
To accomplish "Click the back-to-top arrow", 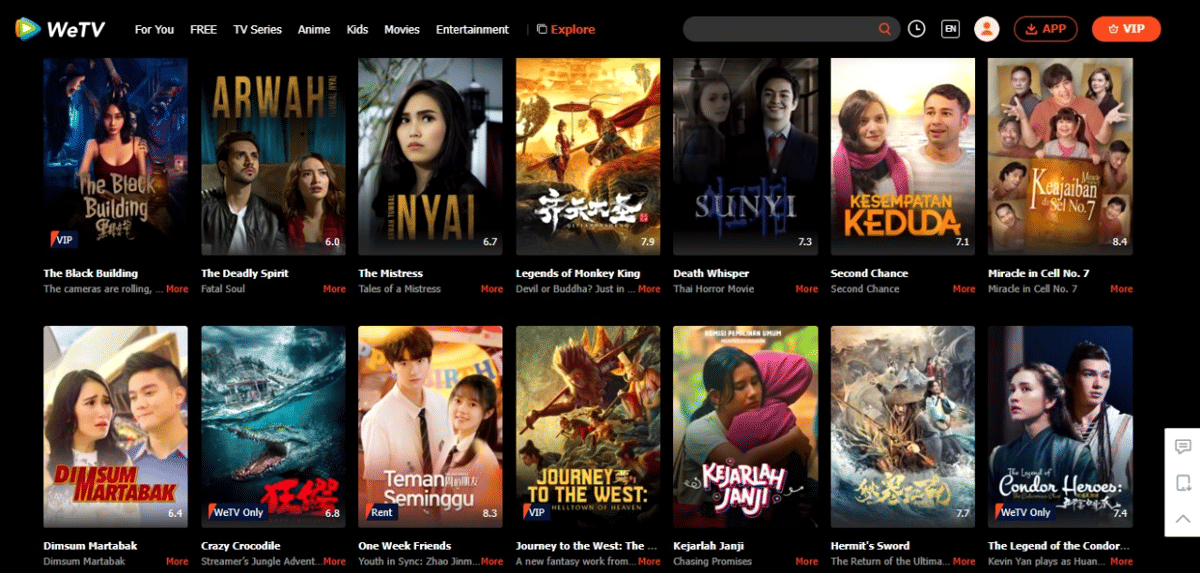I will click(1182, 518).
